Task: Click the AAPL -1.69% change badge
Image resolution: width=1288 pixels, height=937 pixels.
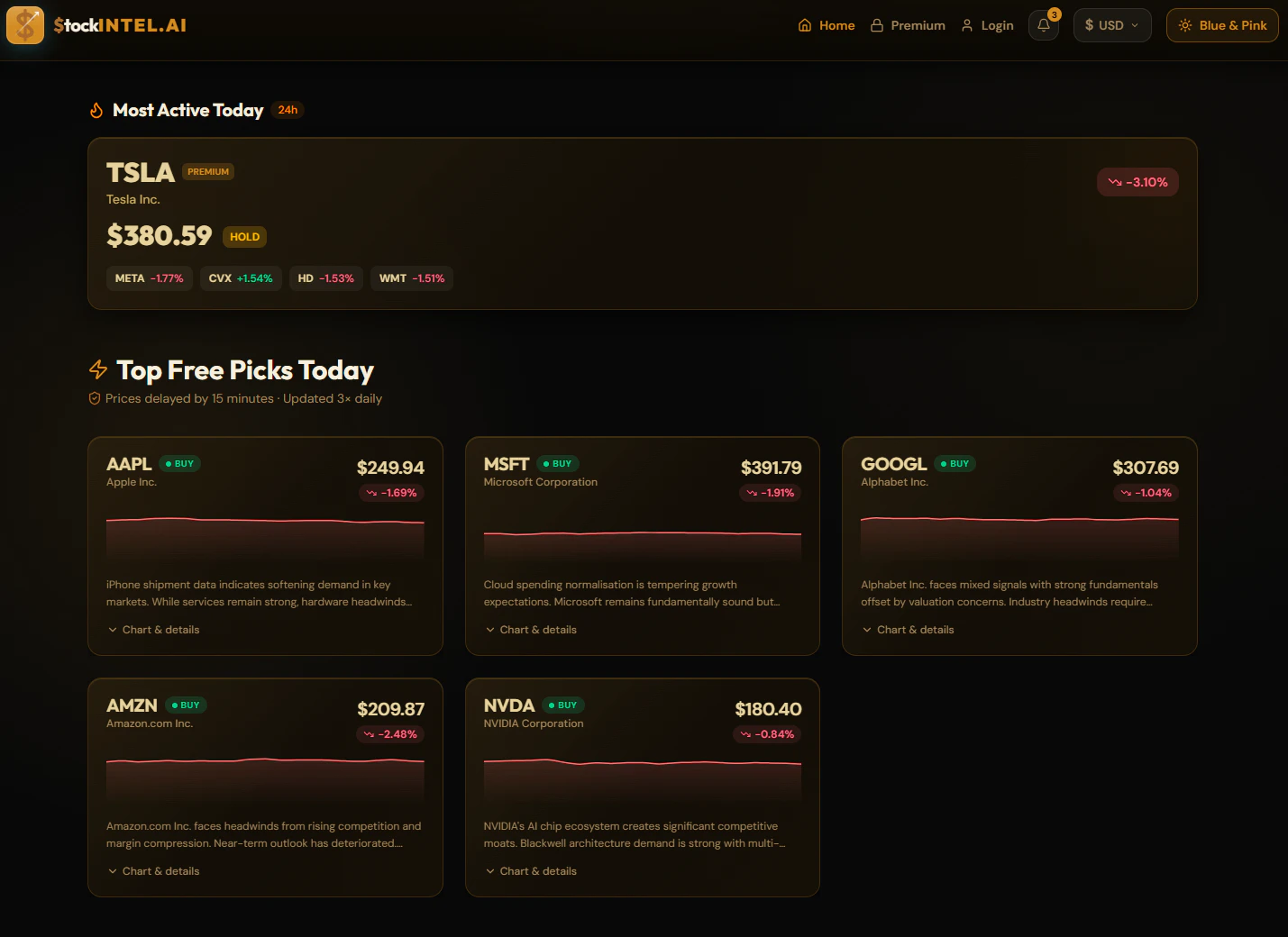Action: [x=391, y=493]
